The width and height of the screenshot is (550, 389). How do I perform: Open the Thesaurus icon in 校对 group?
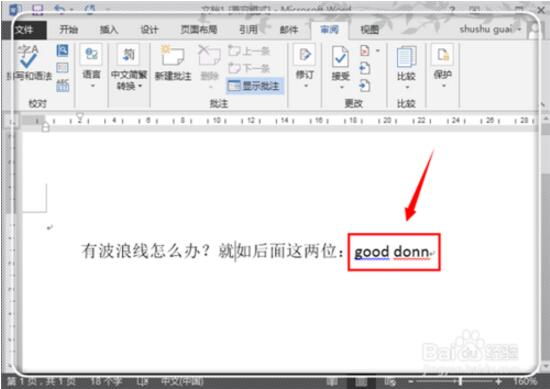tap(62, 68)
